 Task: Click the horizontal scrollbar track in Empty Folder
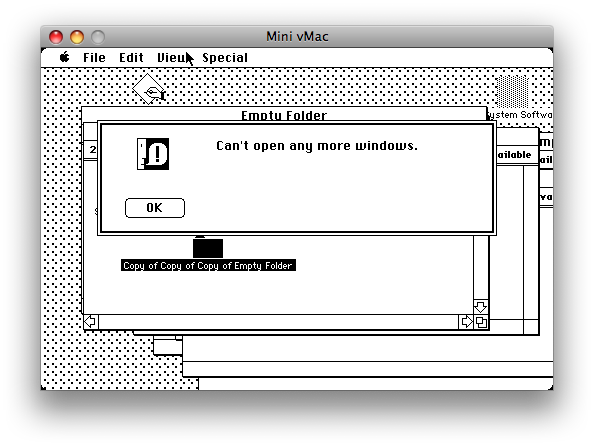278,322
